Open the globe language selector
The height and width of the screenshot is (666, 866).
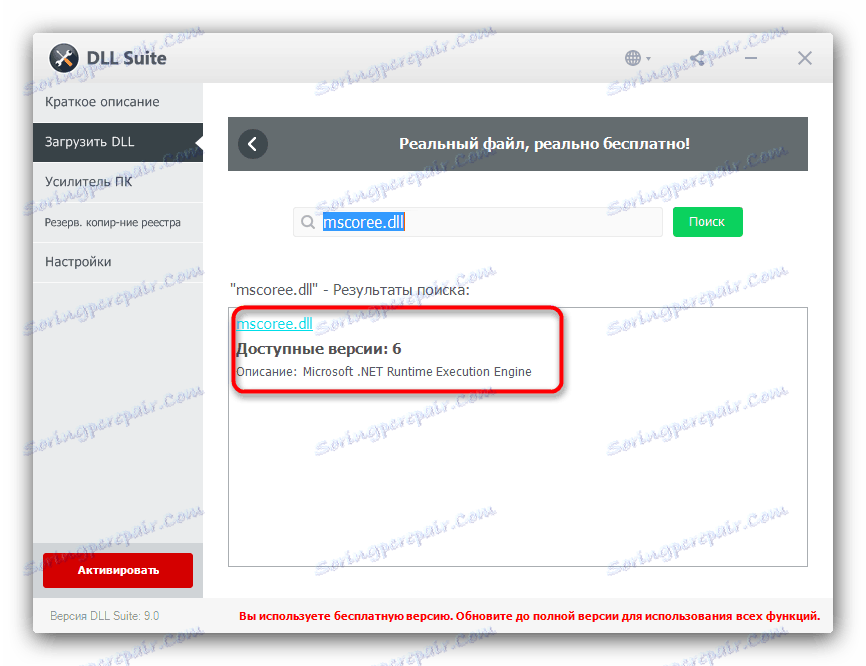pos(637,58)
